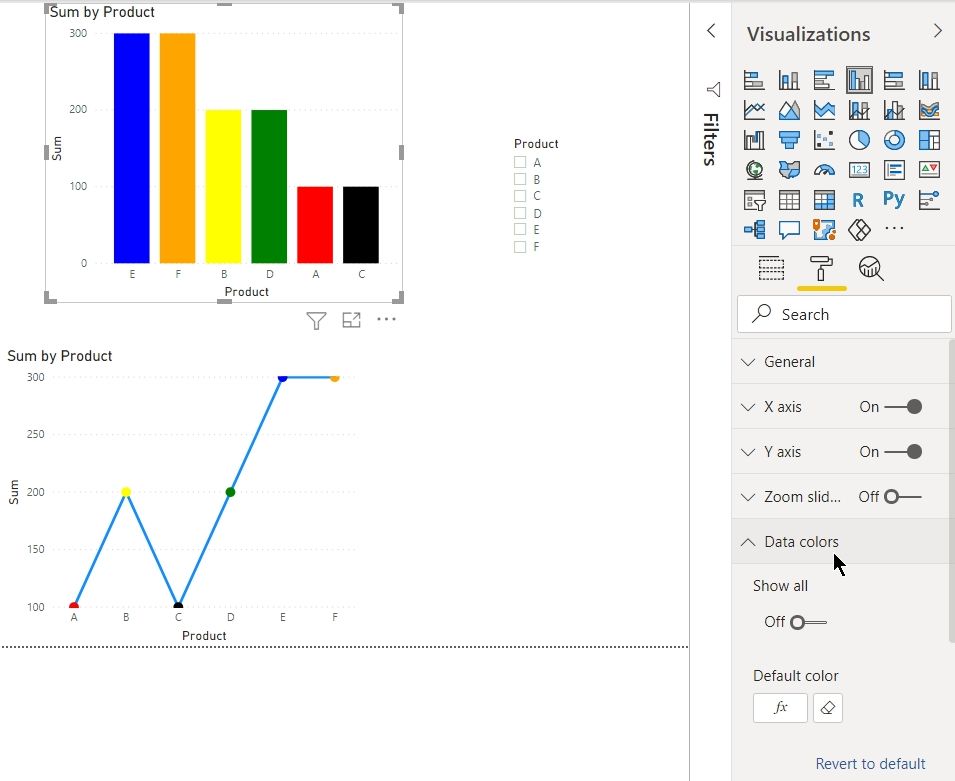
Task: Check Product D in the slicer
Action: point(520,213)
